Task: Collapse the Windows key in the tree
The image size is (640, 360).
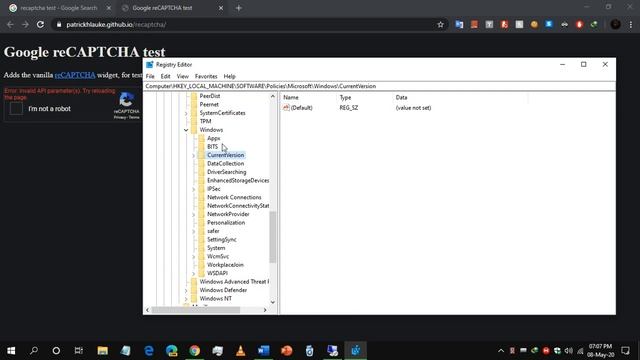Action: pyautogui.click(x=186, y=130)
